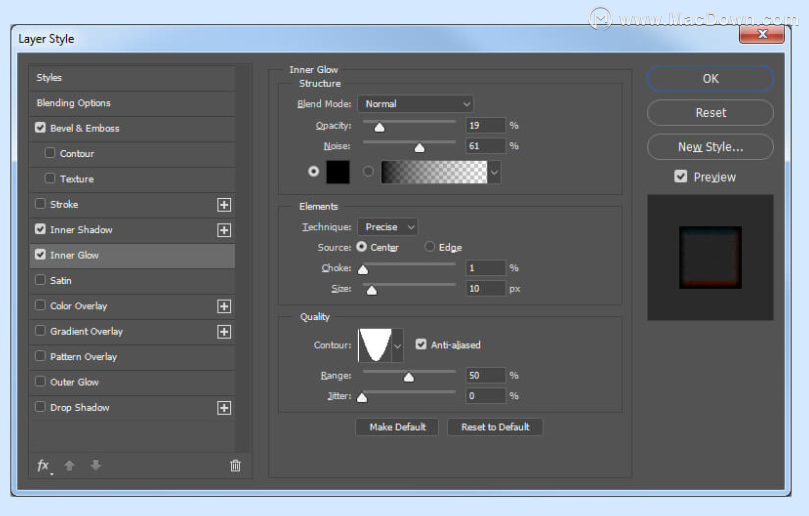The image size is (809, 516).
Task: Add another Color Overlay with plus icon
Action: tap(224, 307)
